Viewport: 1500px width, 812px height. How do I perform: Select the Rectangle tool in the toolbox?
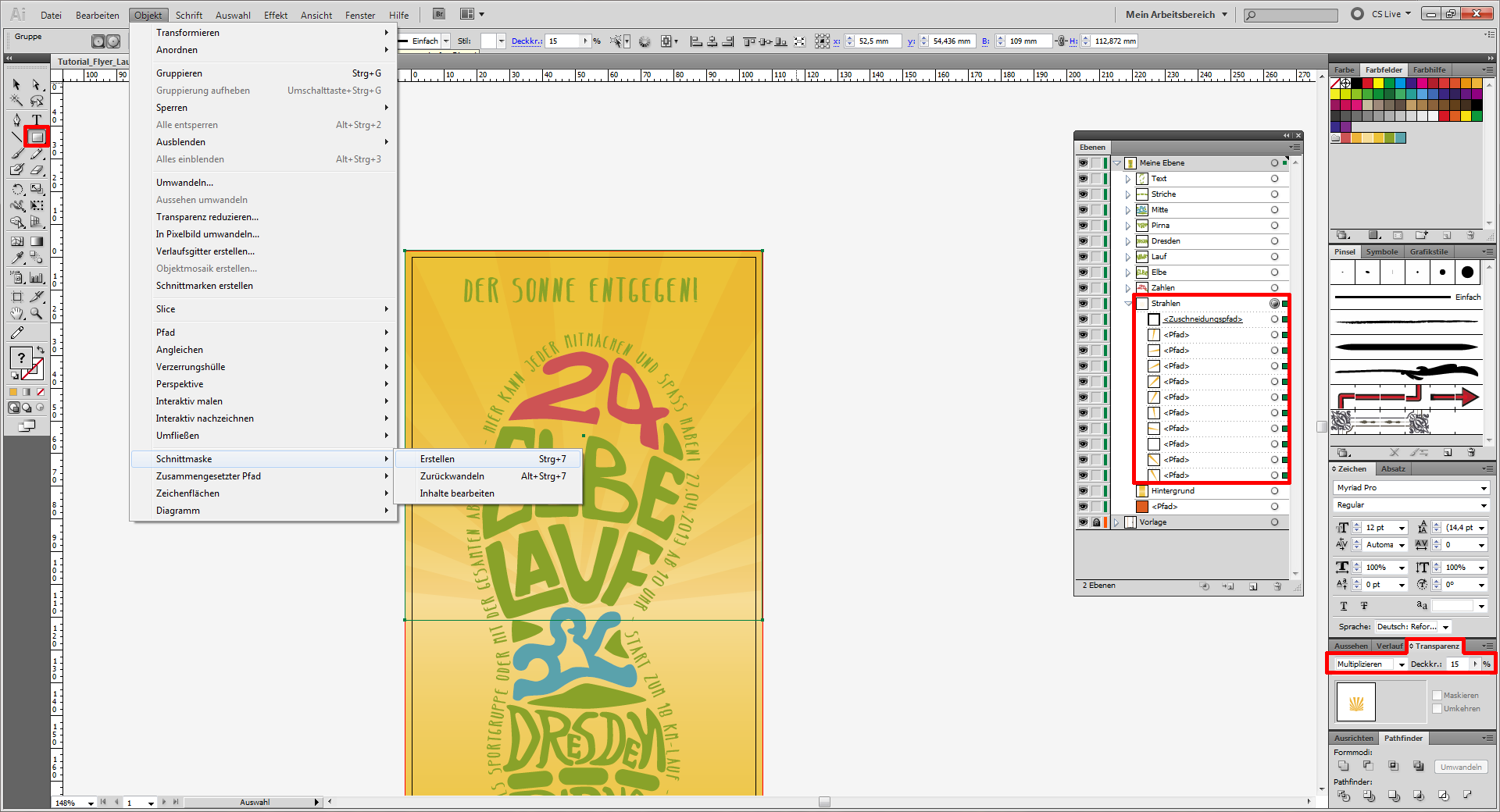[37, 137]
